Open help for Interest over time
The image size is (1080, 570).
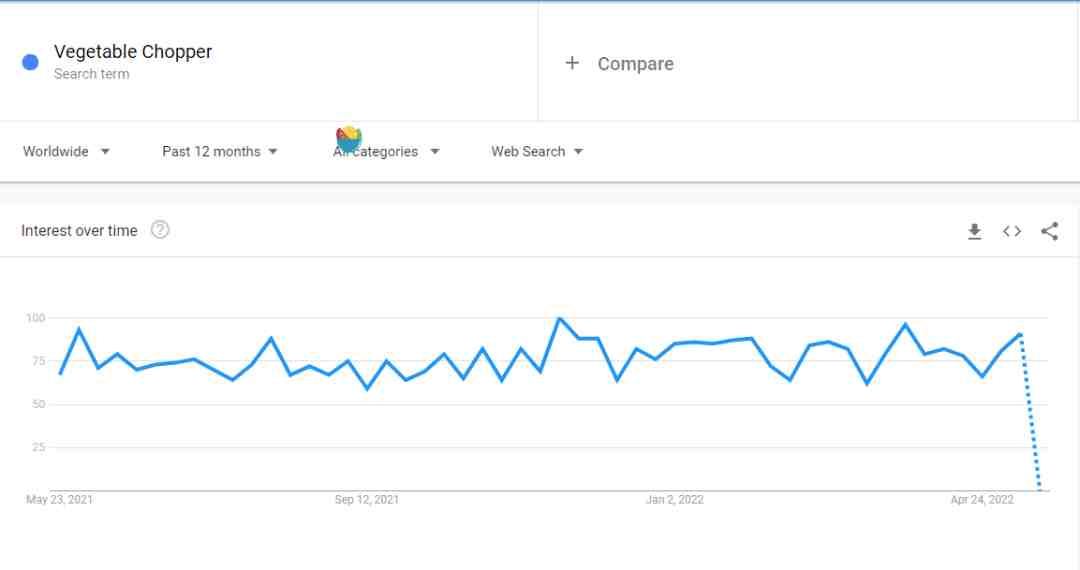tap(160, 230)
